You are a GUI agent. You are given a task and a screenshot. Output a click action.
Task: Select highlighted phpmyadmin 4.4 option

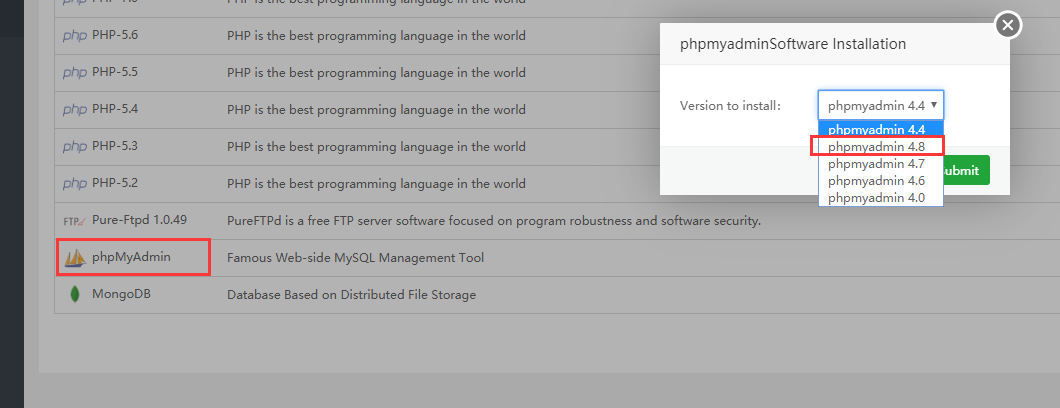[877, 129]
